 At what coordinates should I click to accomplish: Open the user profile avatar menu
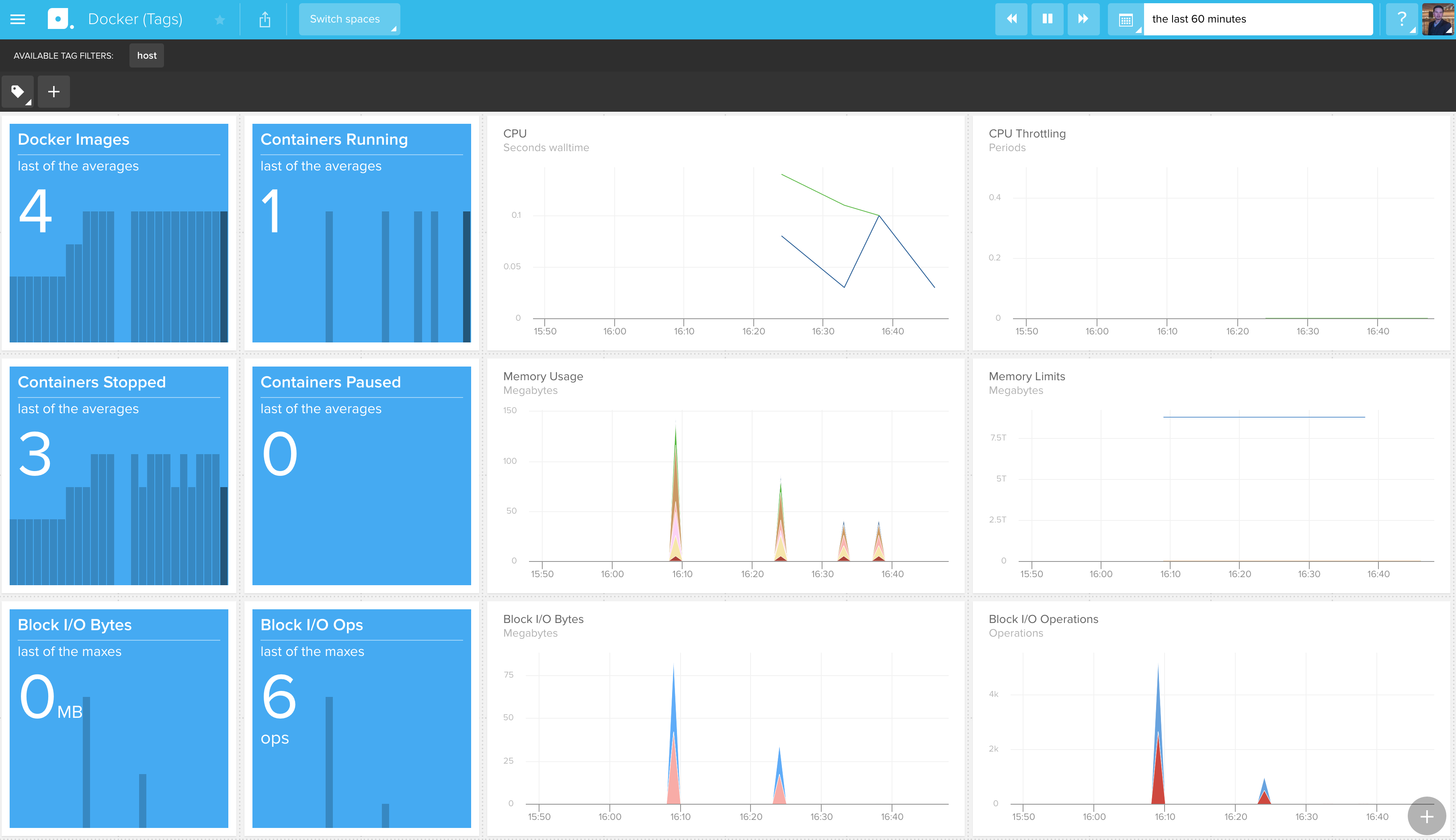click(1437, 19)
